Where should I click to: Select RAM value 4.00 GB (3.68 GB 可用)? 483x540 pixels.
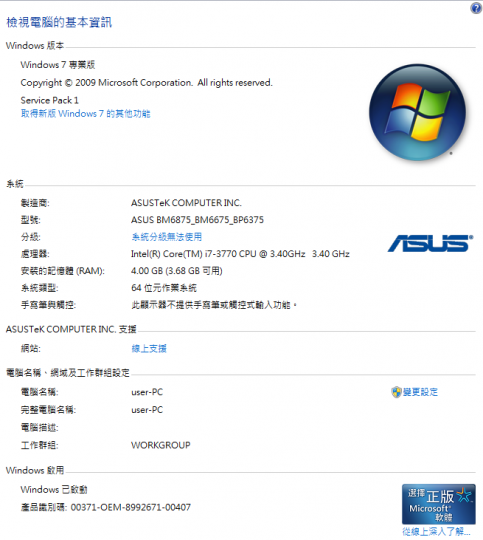coord(176,271)
